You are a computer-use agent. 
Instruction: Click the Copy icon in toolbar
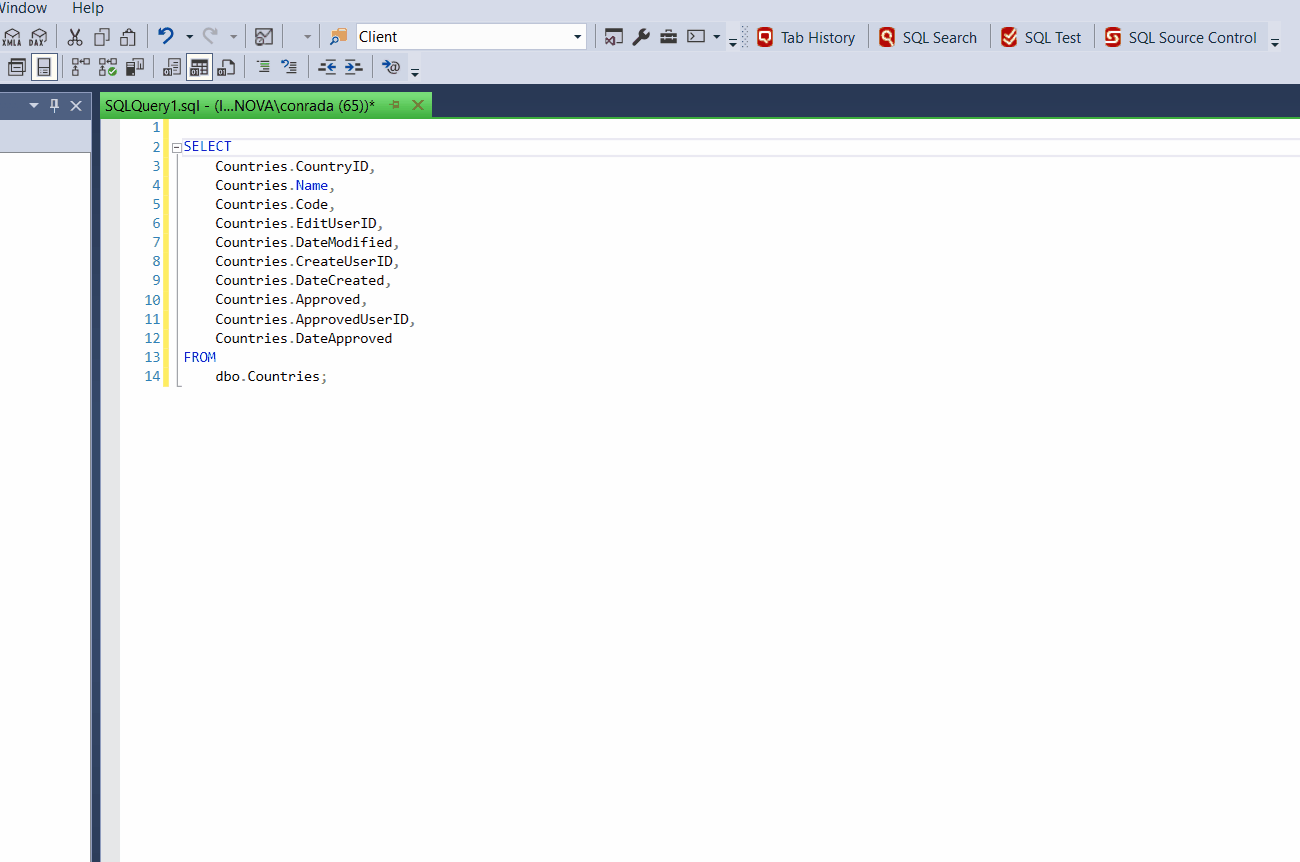(102, 37)
